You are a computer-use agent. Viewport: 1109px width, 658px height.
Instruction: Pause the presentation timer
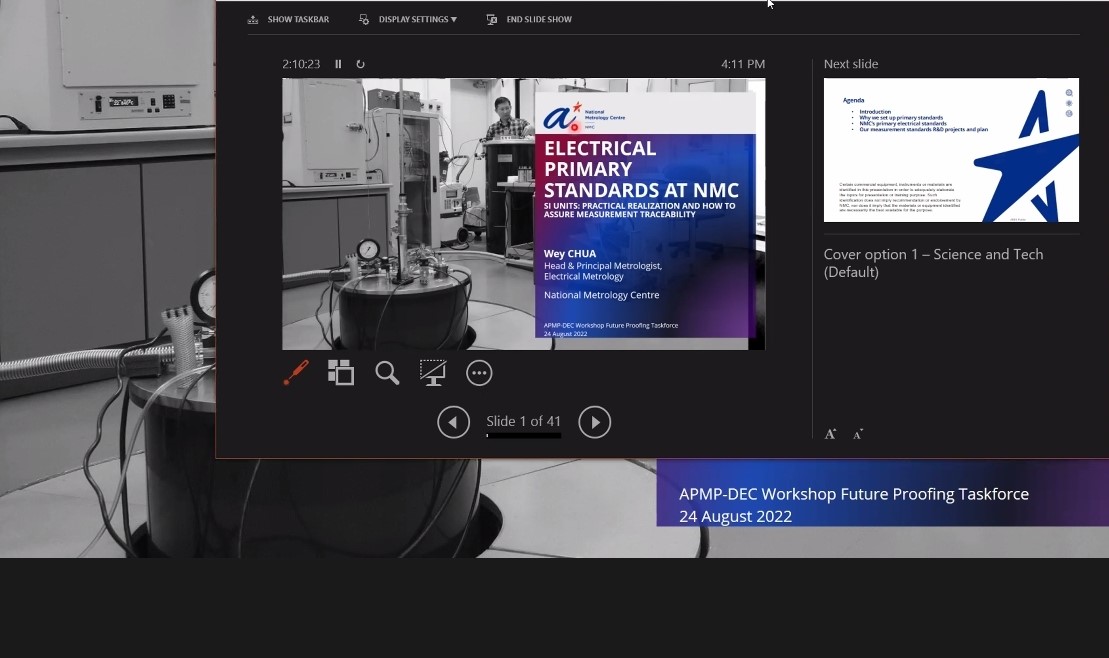[x=338, y=64]
